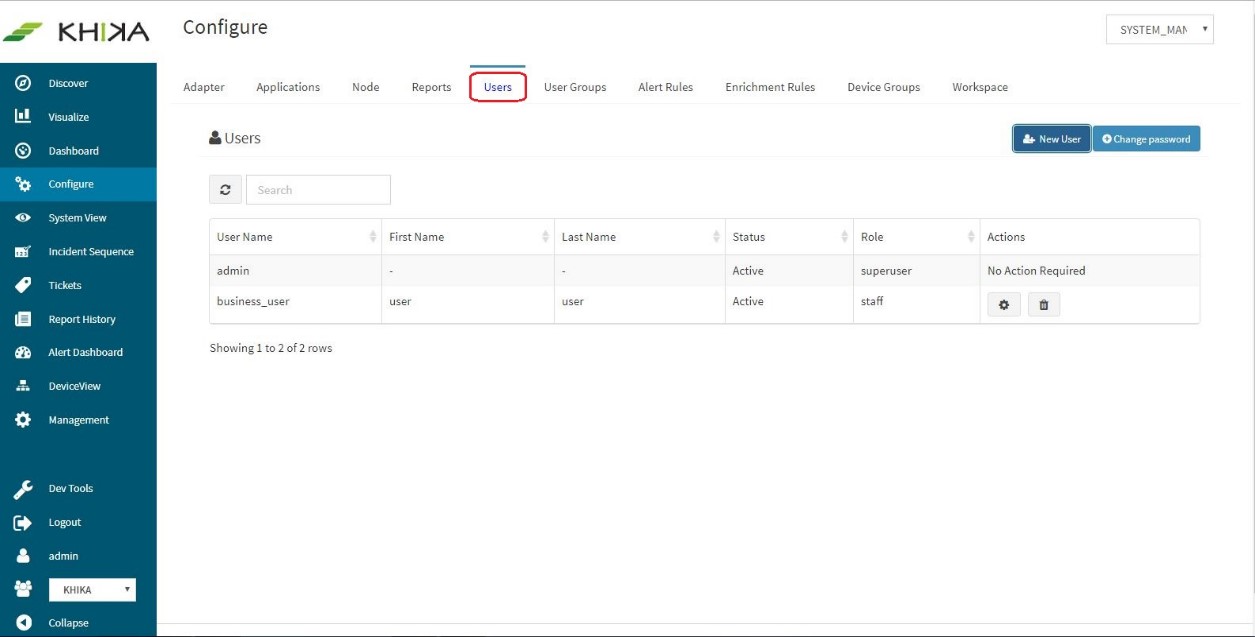Click the Showing 1 to 2 of 2 rows text
This screenshot has height=637, width=1255.
[271, 348]
